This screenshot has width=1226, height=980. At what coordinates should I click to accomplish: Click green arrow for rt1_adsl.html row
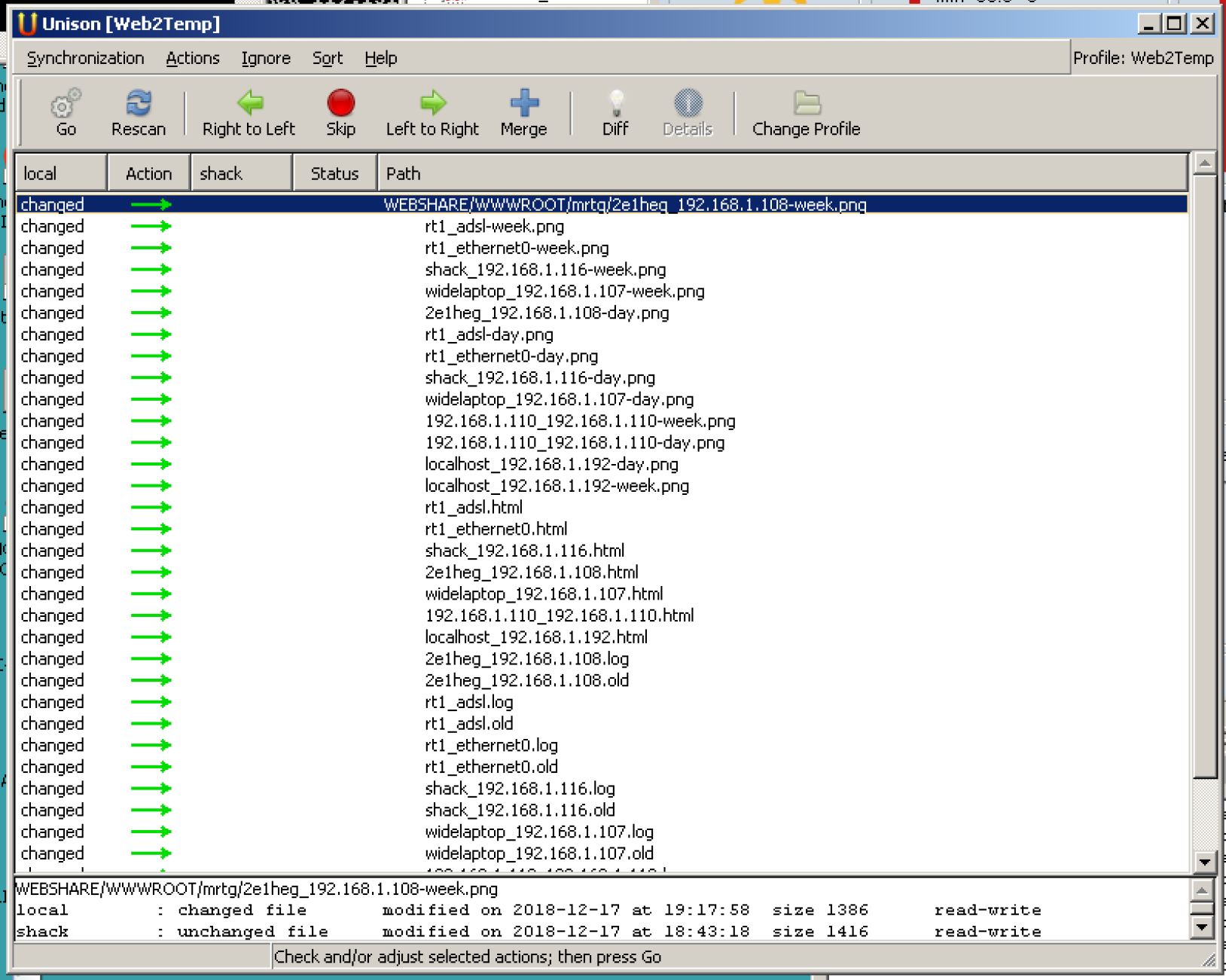(151, 507)
